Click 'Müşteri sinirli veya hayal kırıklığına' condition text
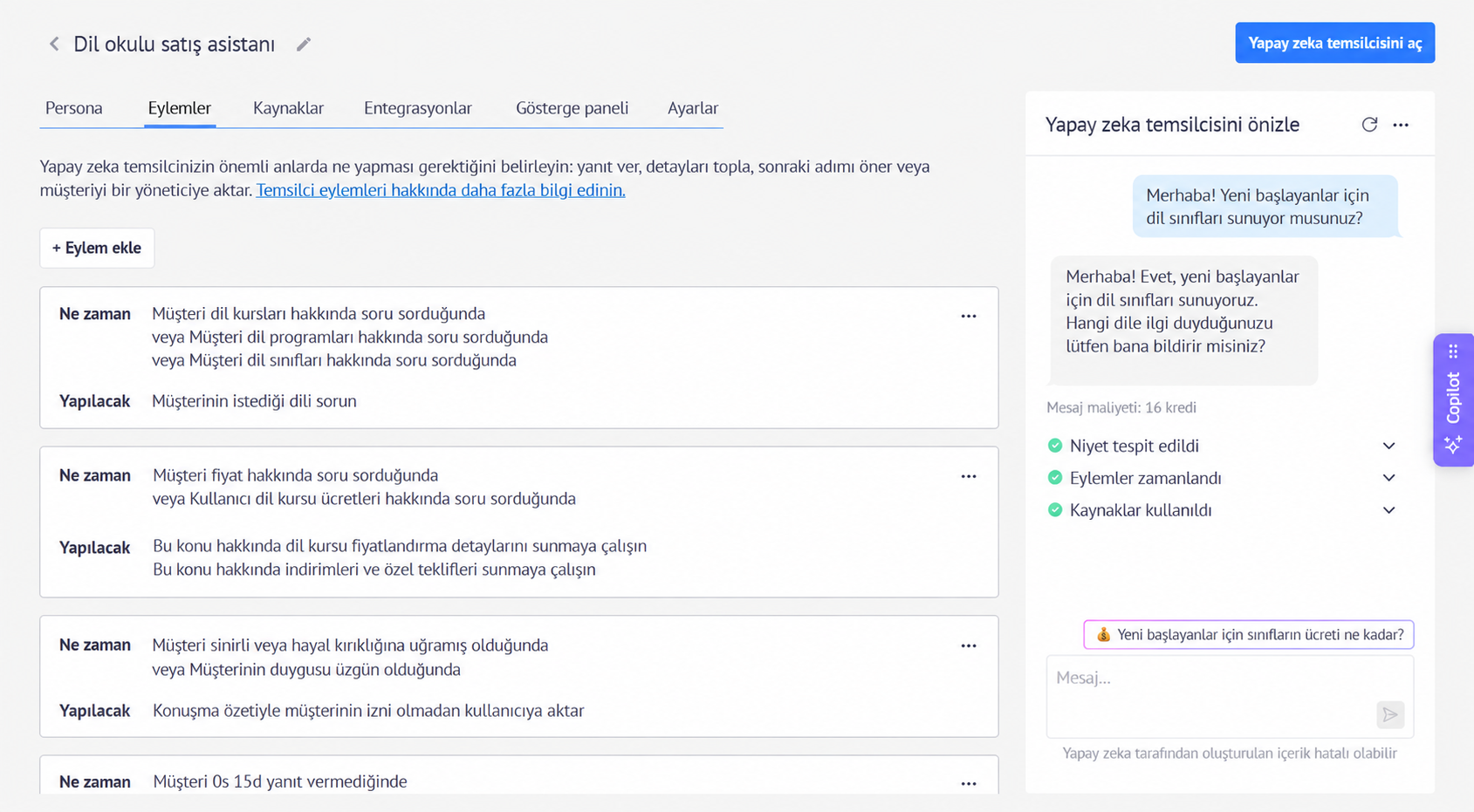The height and width of the screenshot is (812, 1474). tap(350, 645)
